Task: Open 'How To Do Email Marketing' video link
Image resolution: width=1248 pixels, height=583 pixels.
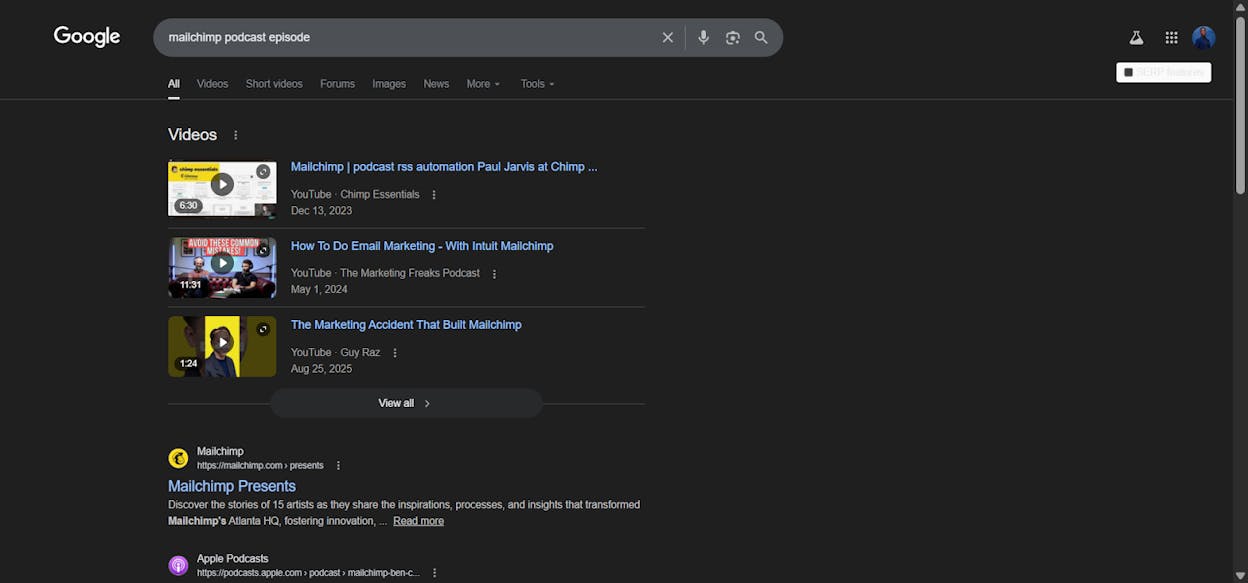Action: [x=422, y=246]
